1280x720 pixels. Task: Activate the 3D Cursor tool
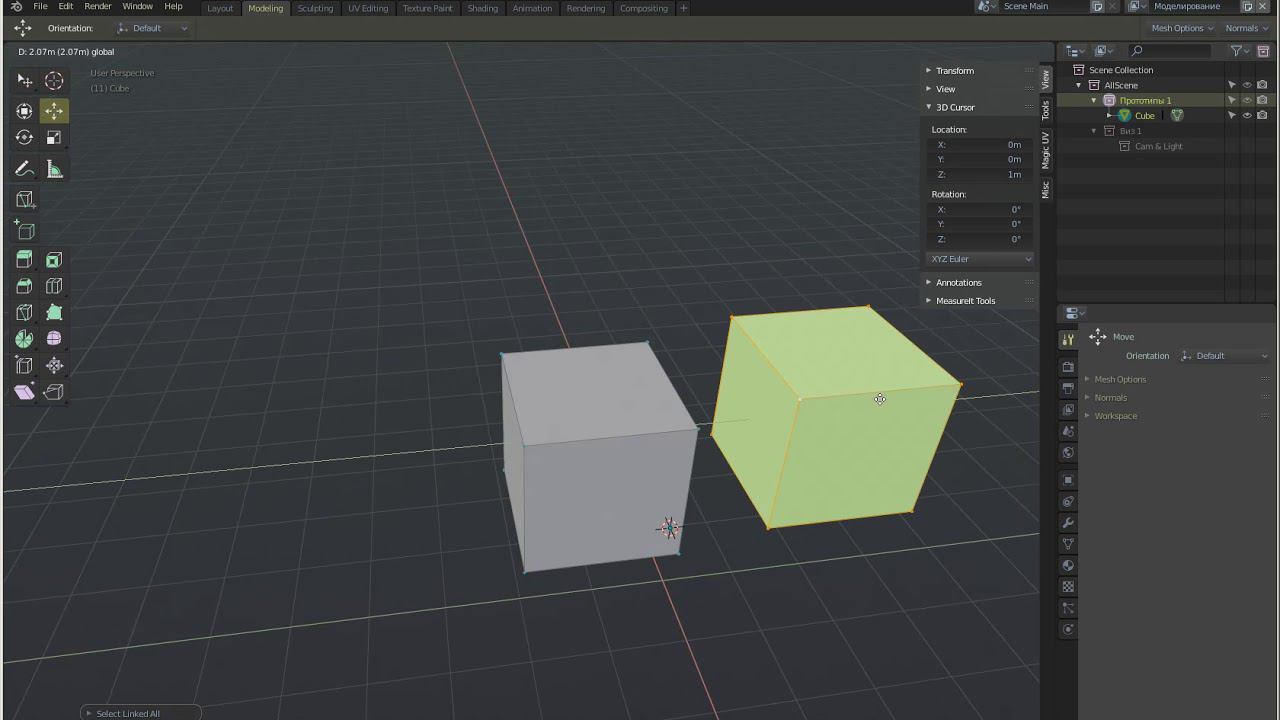(x=54, y=80)
